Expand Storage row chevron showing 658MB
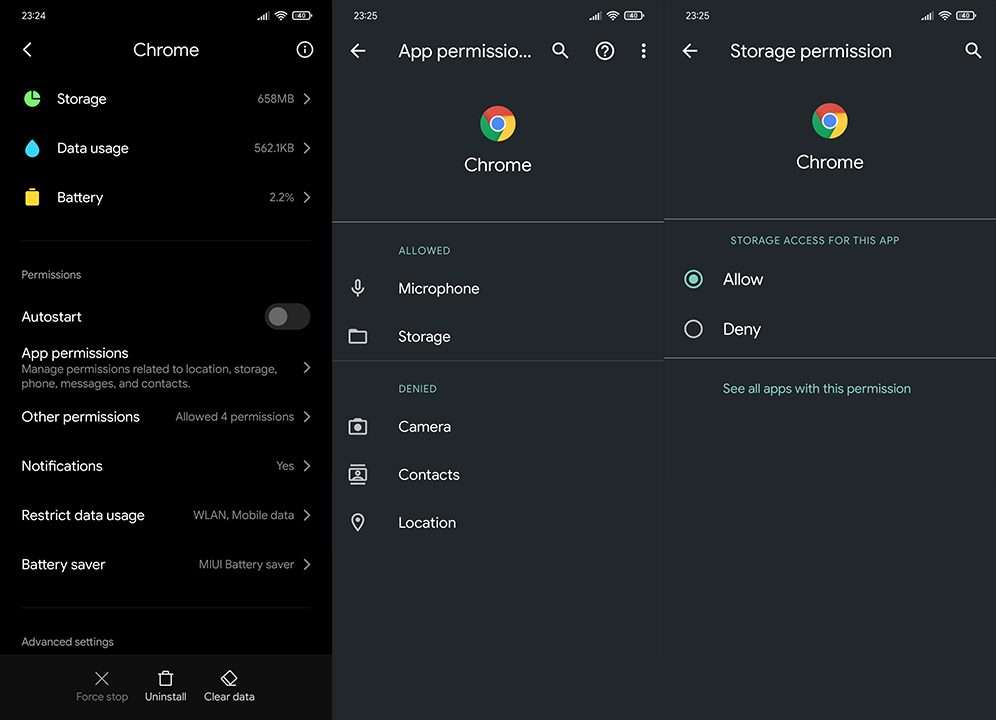996x720 pixels. (307, 98)
